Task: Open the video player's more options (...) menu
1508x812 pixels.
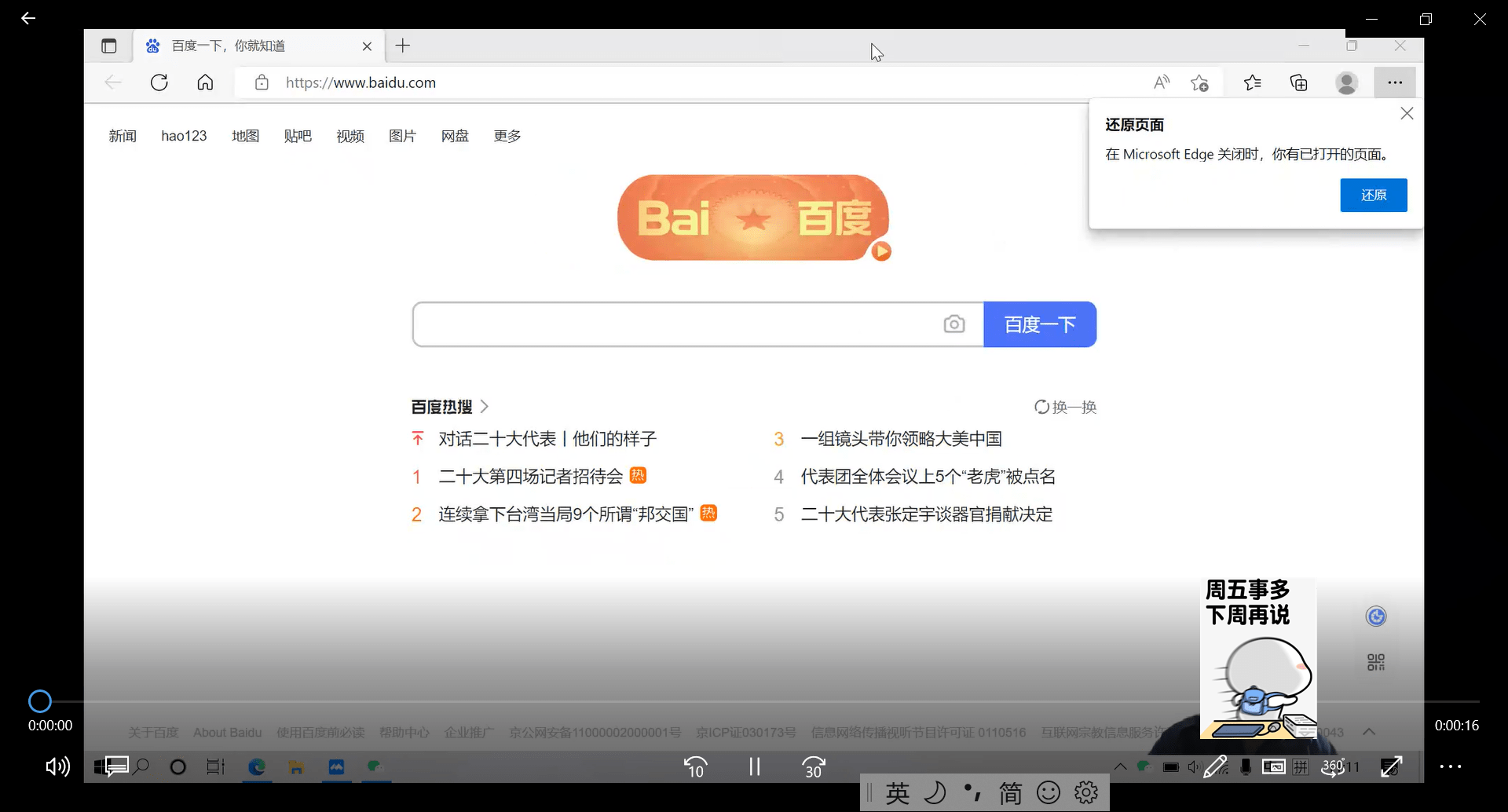Action: coord(1451,766)
